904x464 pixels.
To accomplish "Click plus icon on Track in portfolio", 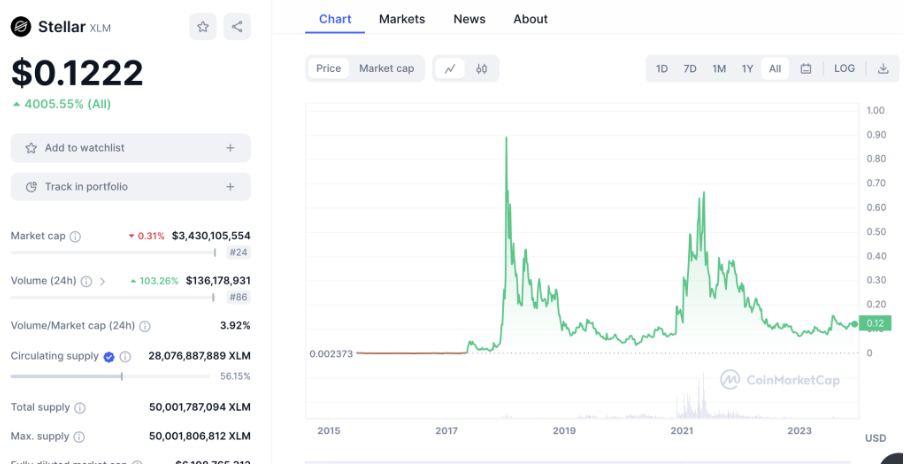I will [230, 187].
